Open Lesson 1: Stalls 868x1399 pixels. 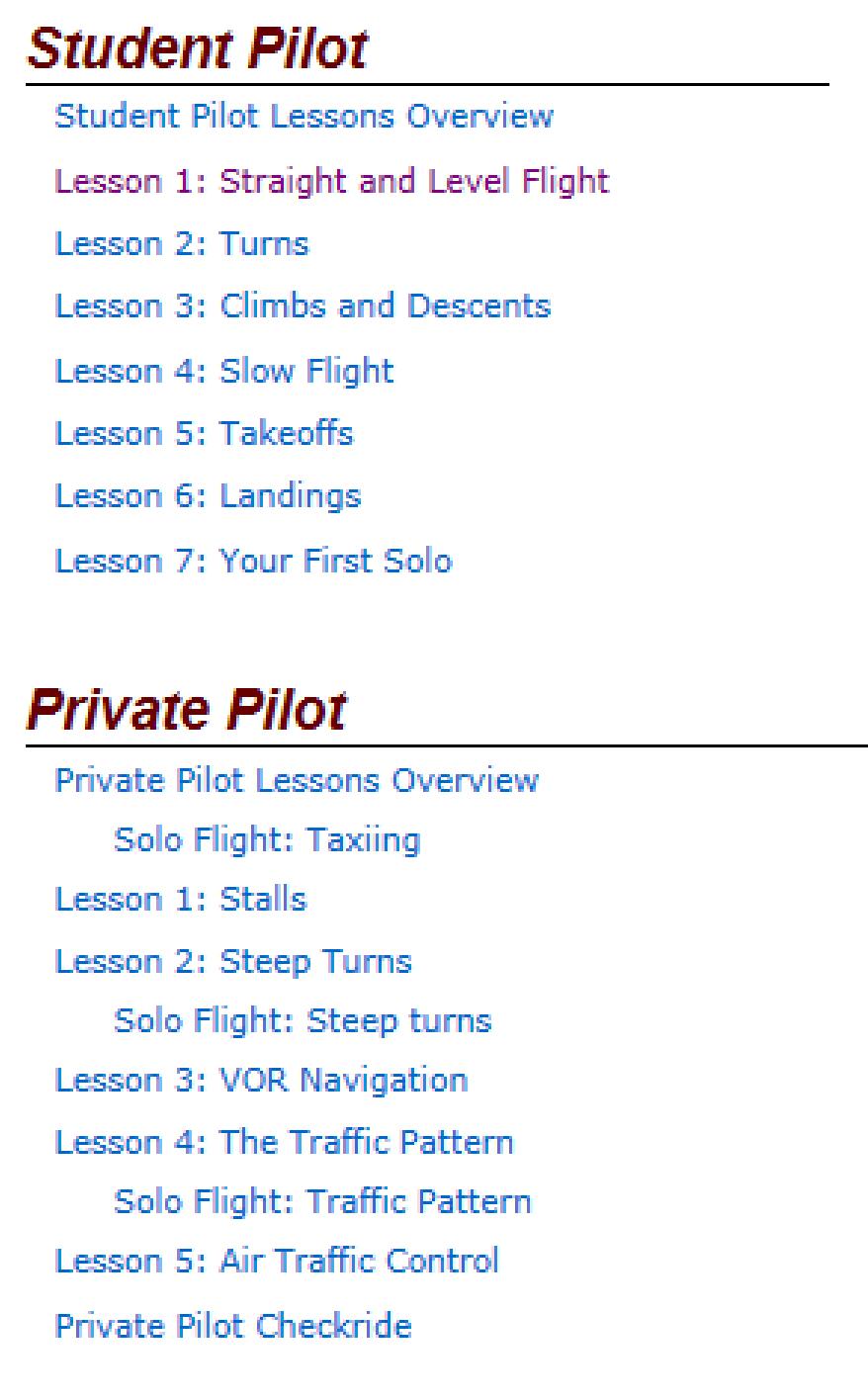tap(181, 900)
